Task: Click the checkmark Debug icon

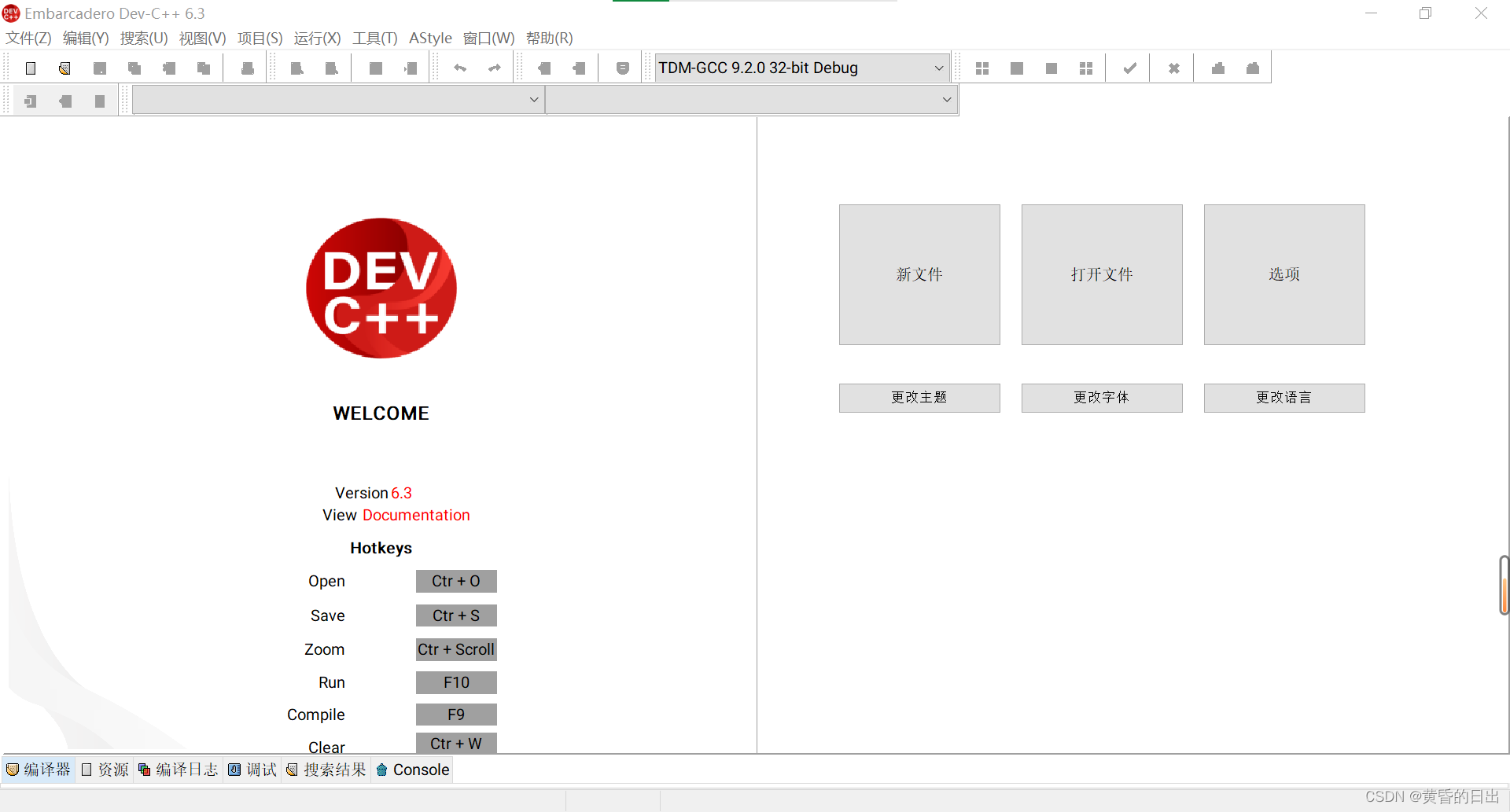Action: point(1130,68)
